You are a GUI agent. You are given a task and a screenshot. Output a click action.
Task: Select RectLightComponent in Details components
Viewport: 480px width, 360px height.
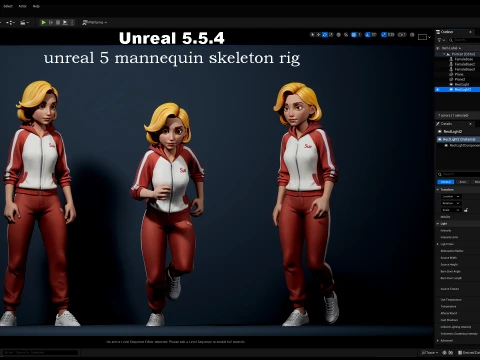point(463,145)
